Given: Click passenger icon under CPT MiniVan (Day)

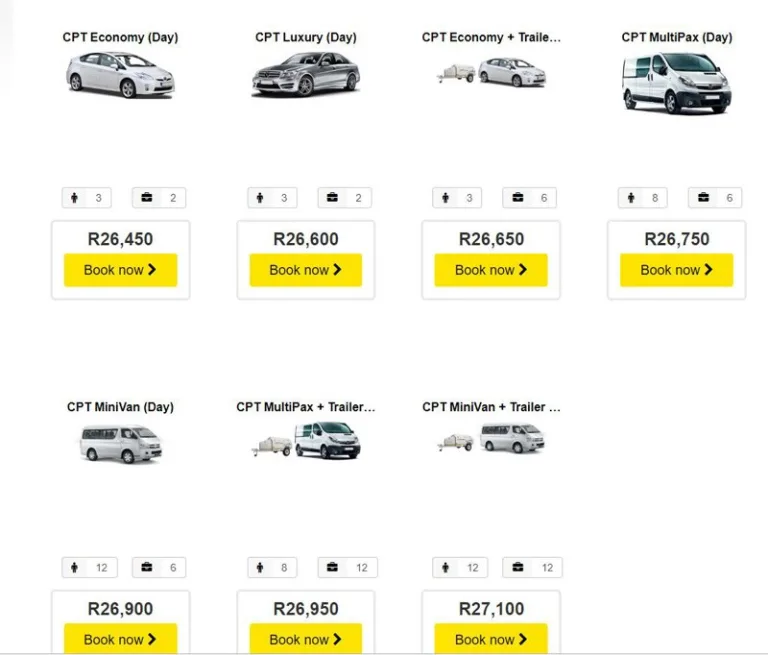Looking at the screenshot, I should 75,568.
